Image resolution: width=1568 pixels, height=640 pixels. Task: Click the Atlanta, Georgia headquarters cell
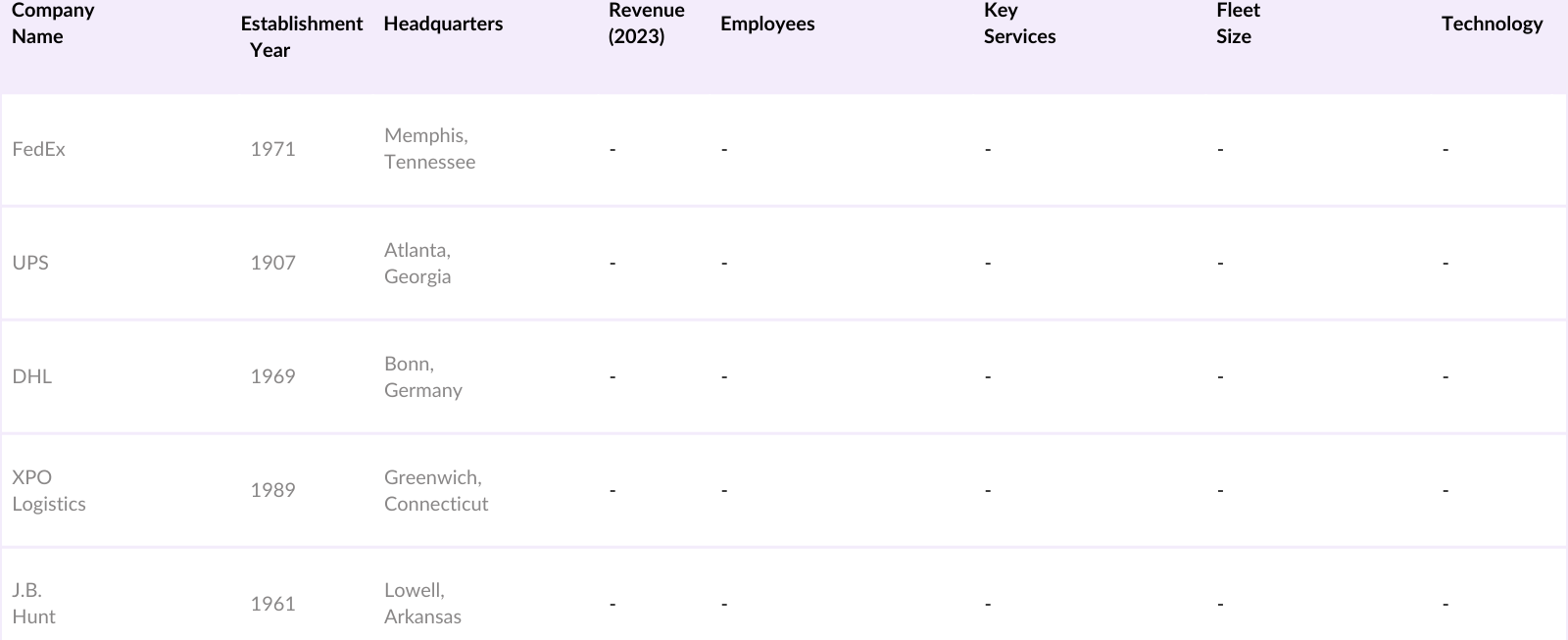tap(417, 263)
